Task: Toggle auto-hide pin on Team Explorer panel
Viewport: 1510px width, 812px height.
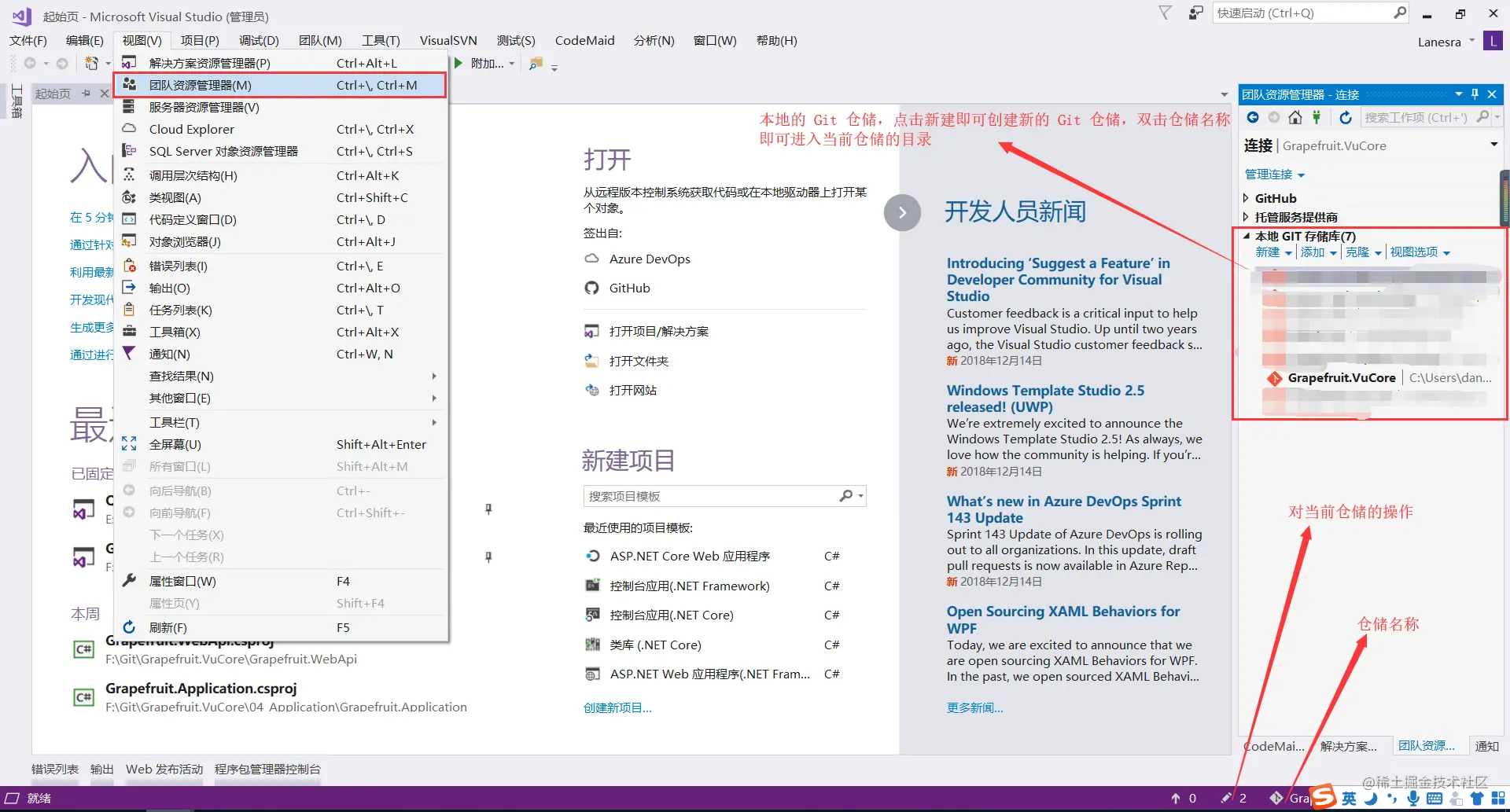Action: [x=1475, y=94]
